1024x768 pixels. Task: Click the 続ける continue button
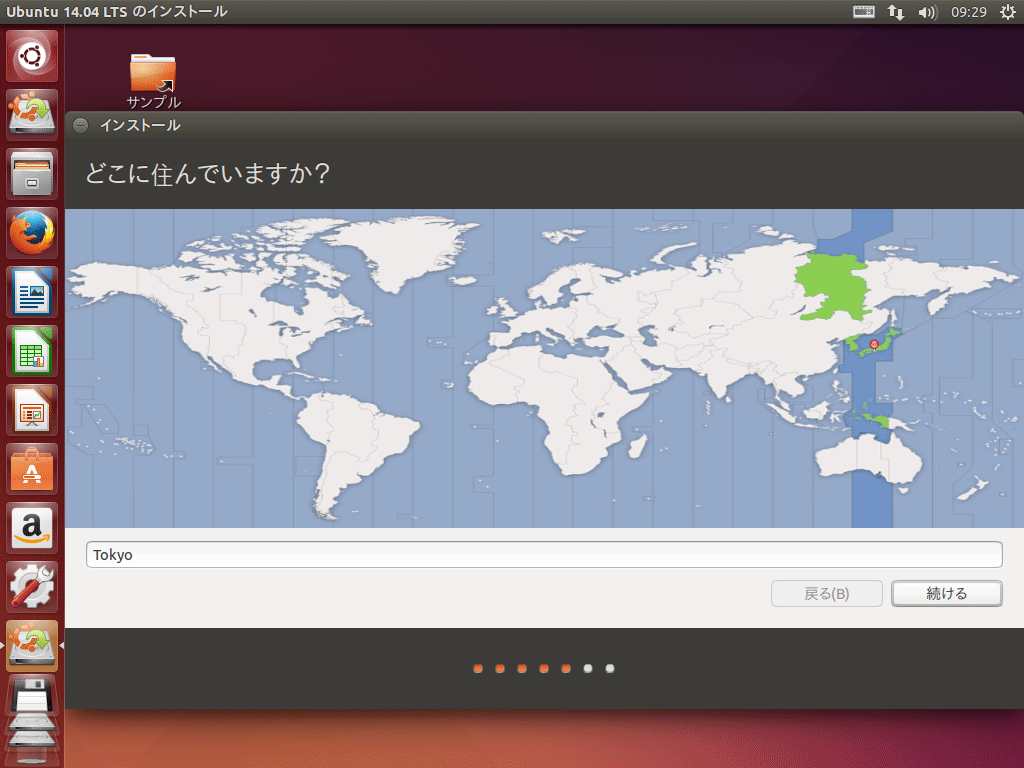[946, 594]
